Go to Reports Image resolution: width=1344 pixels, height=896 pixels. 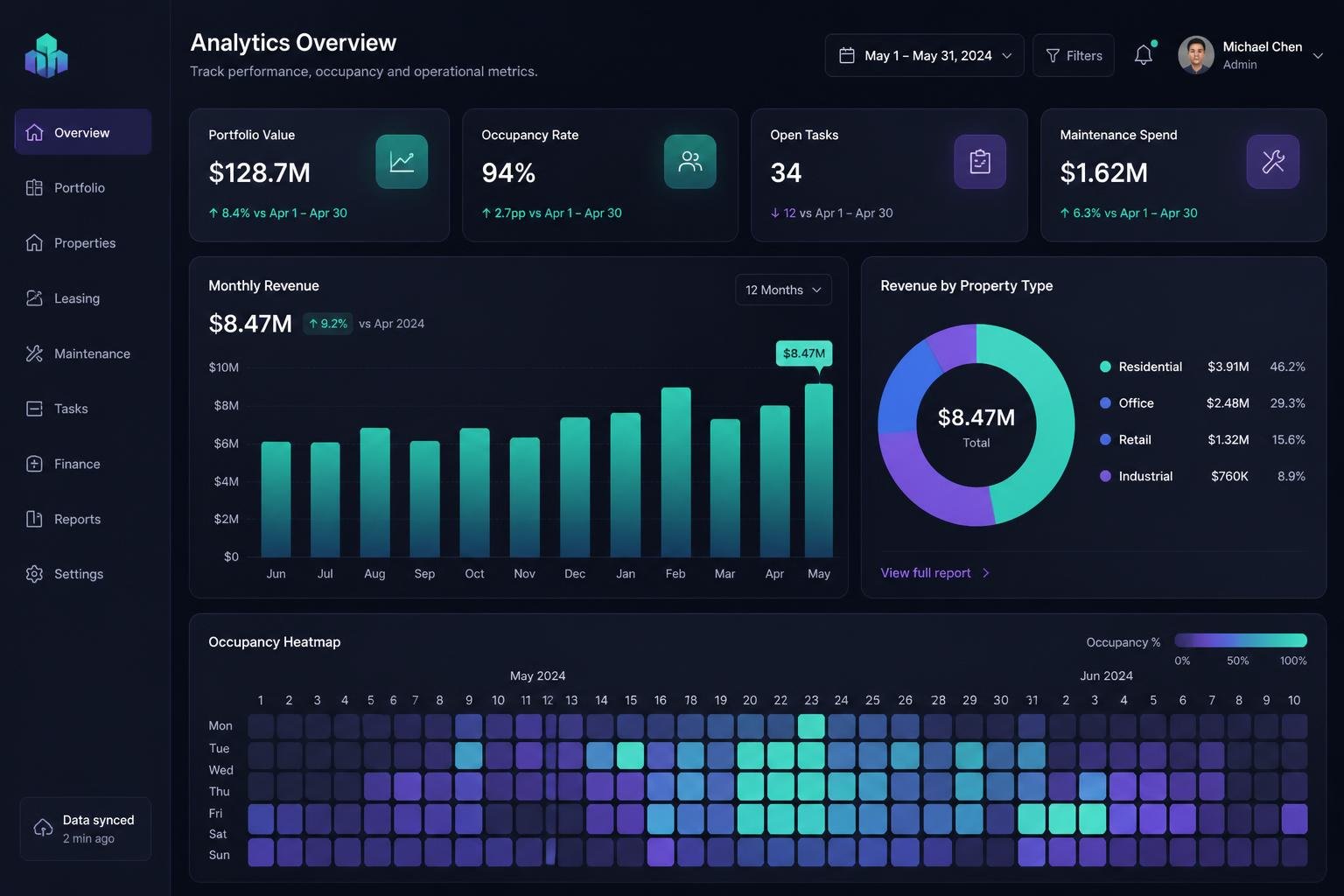[x=83, y=519]
